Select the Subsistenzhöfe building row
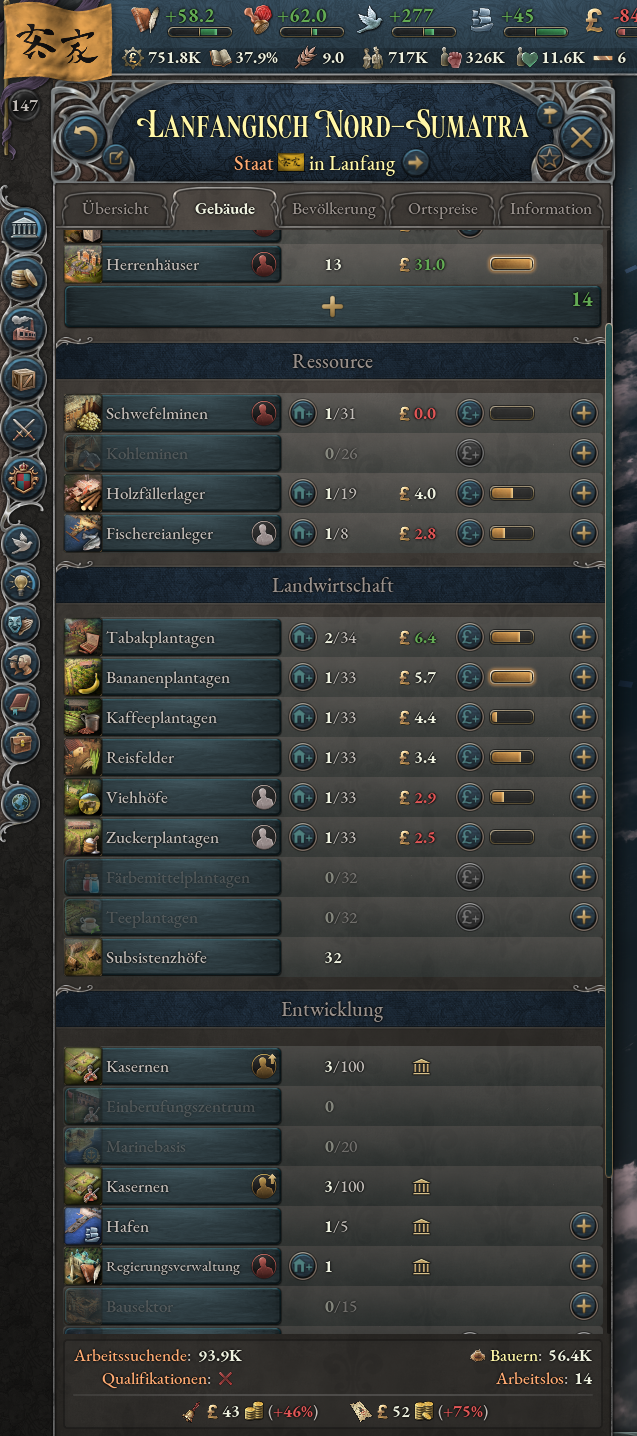 coord(334,957)
